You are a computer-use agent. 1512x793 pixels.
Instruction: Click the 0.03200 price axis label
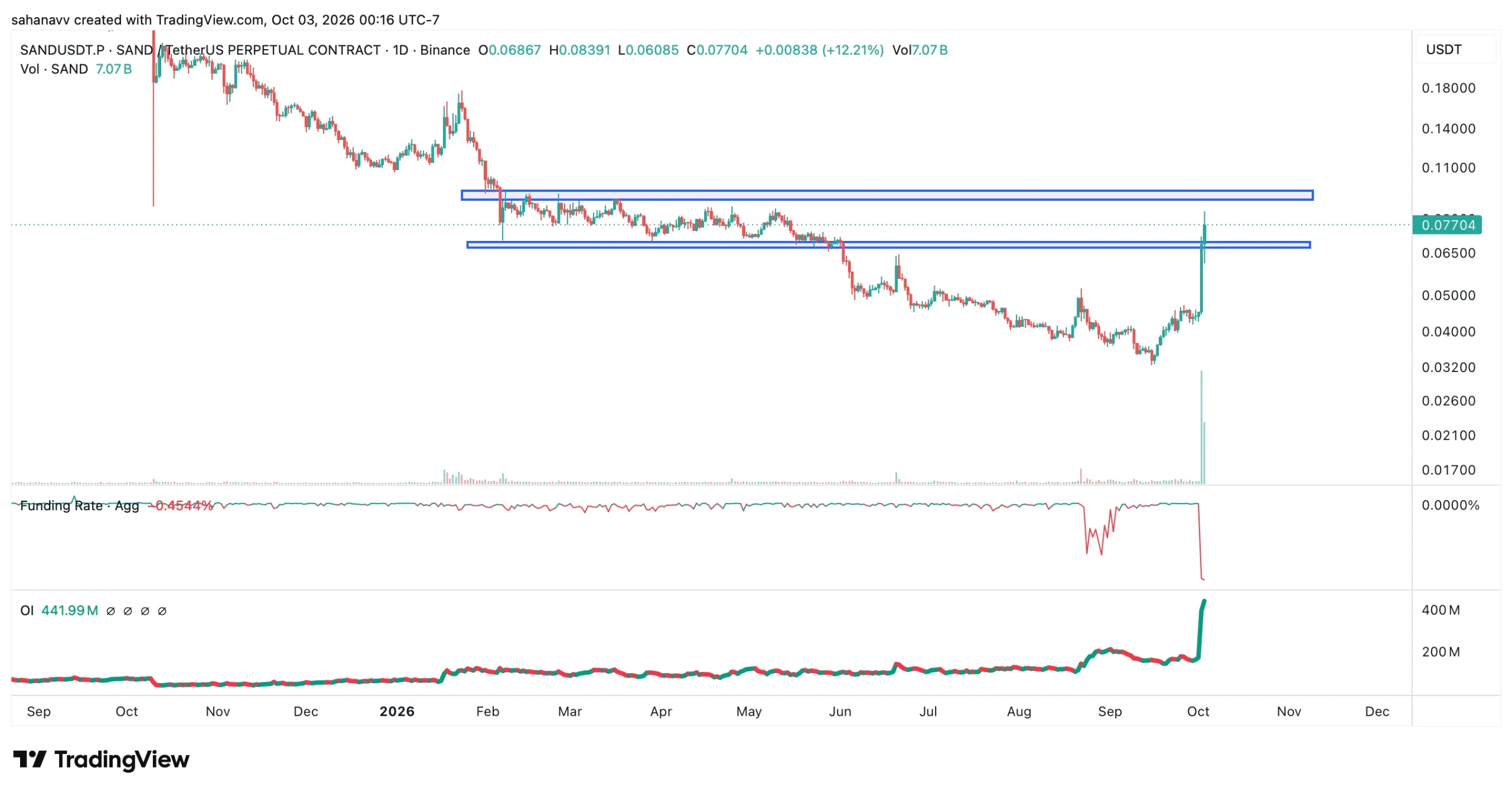tap(1448, 367)
